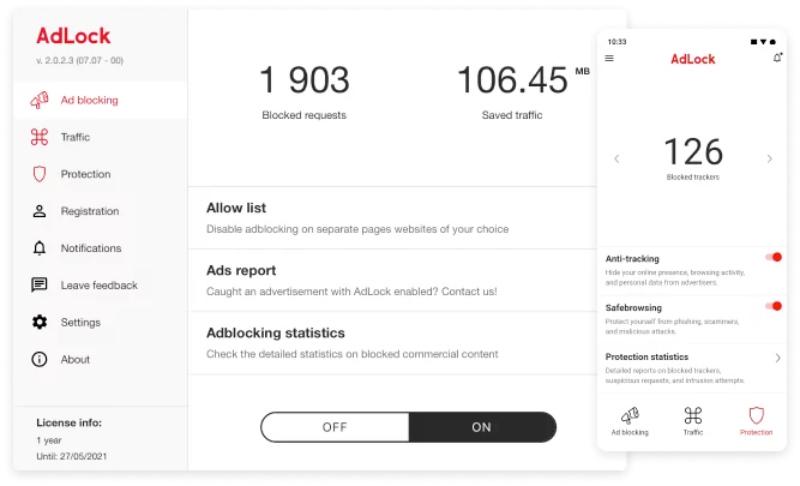The image size is (800, 486).
Task: Open the mobile hamburger menu
Action: [610, 58]
